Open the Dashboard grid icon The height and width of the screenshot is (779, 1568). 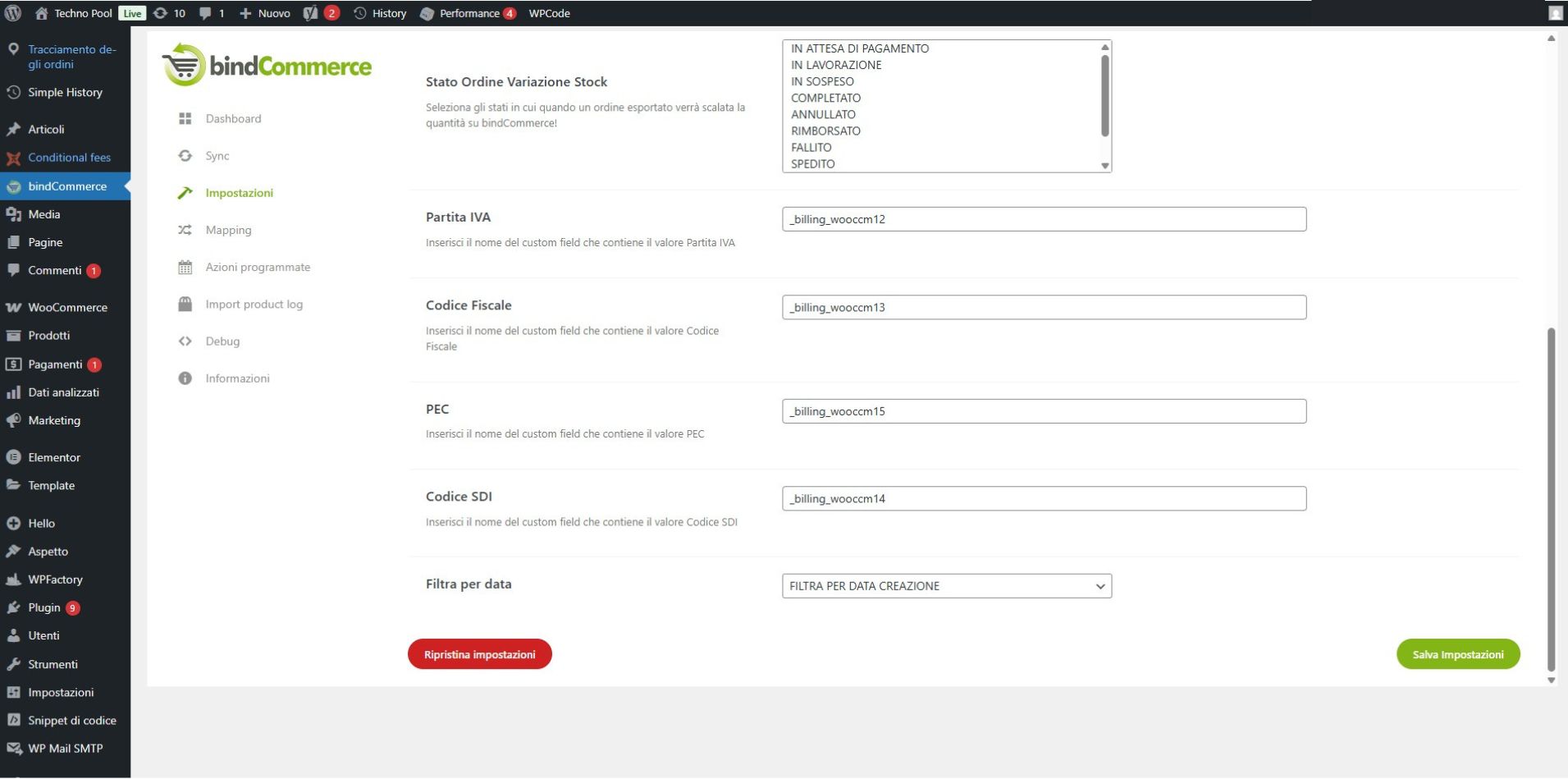coord(185,119)
